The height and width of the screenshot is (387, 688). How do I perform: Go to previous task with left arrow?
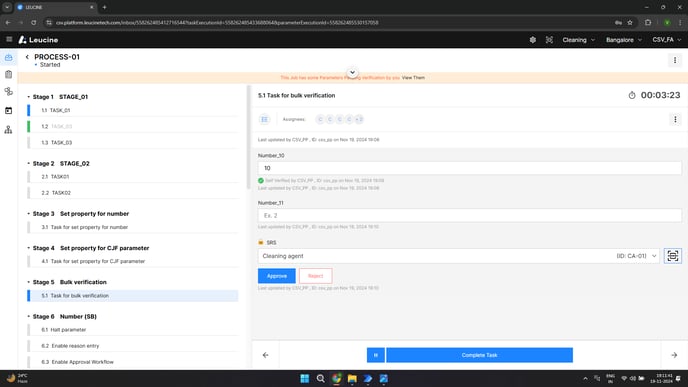point(265,355)
